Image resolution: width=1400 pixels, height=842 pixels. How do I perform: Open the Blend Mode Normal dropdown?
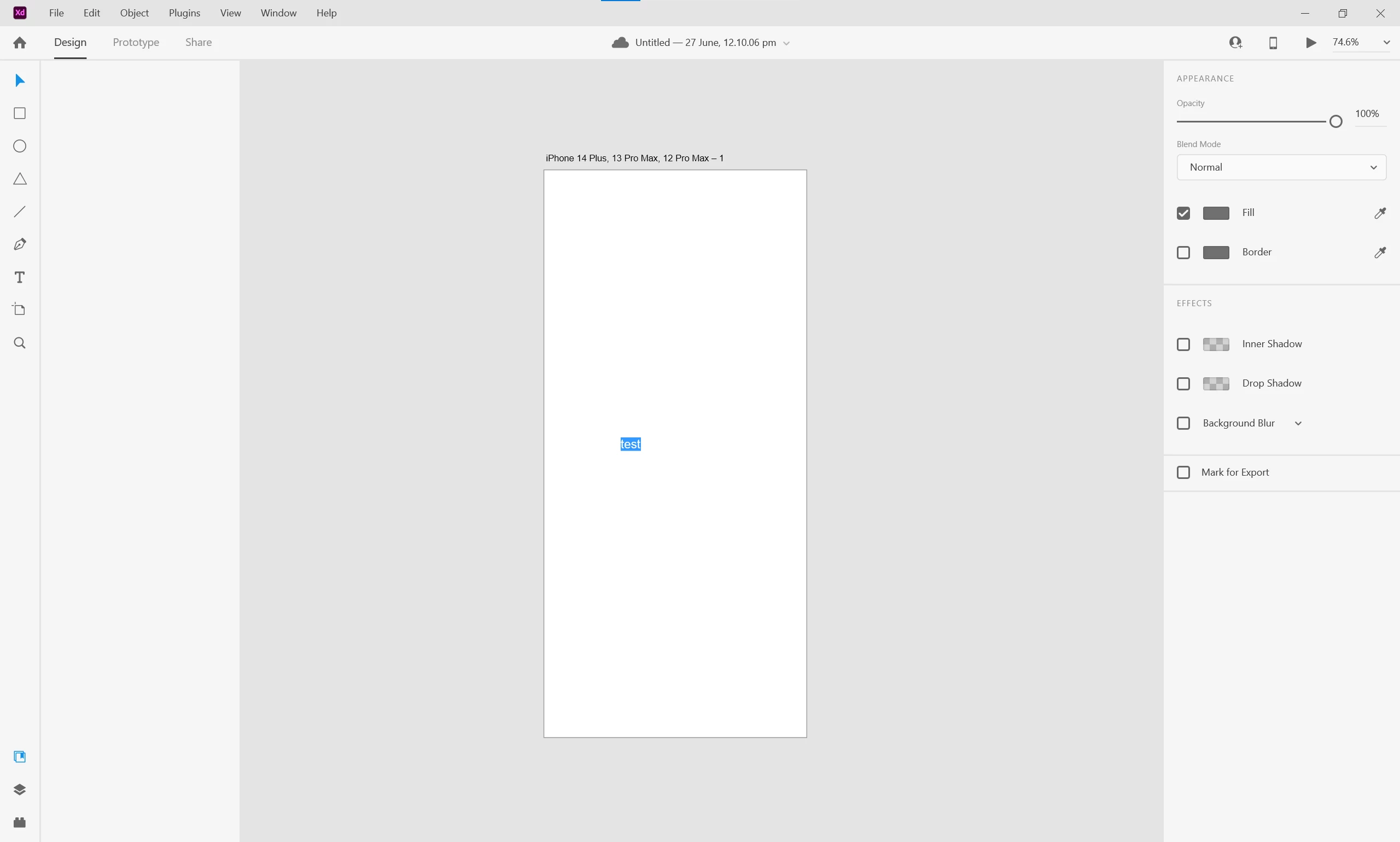(1281, 167)
